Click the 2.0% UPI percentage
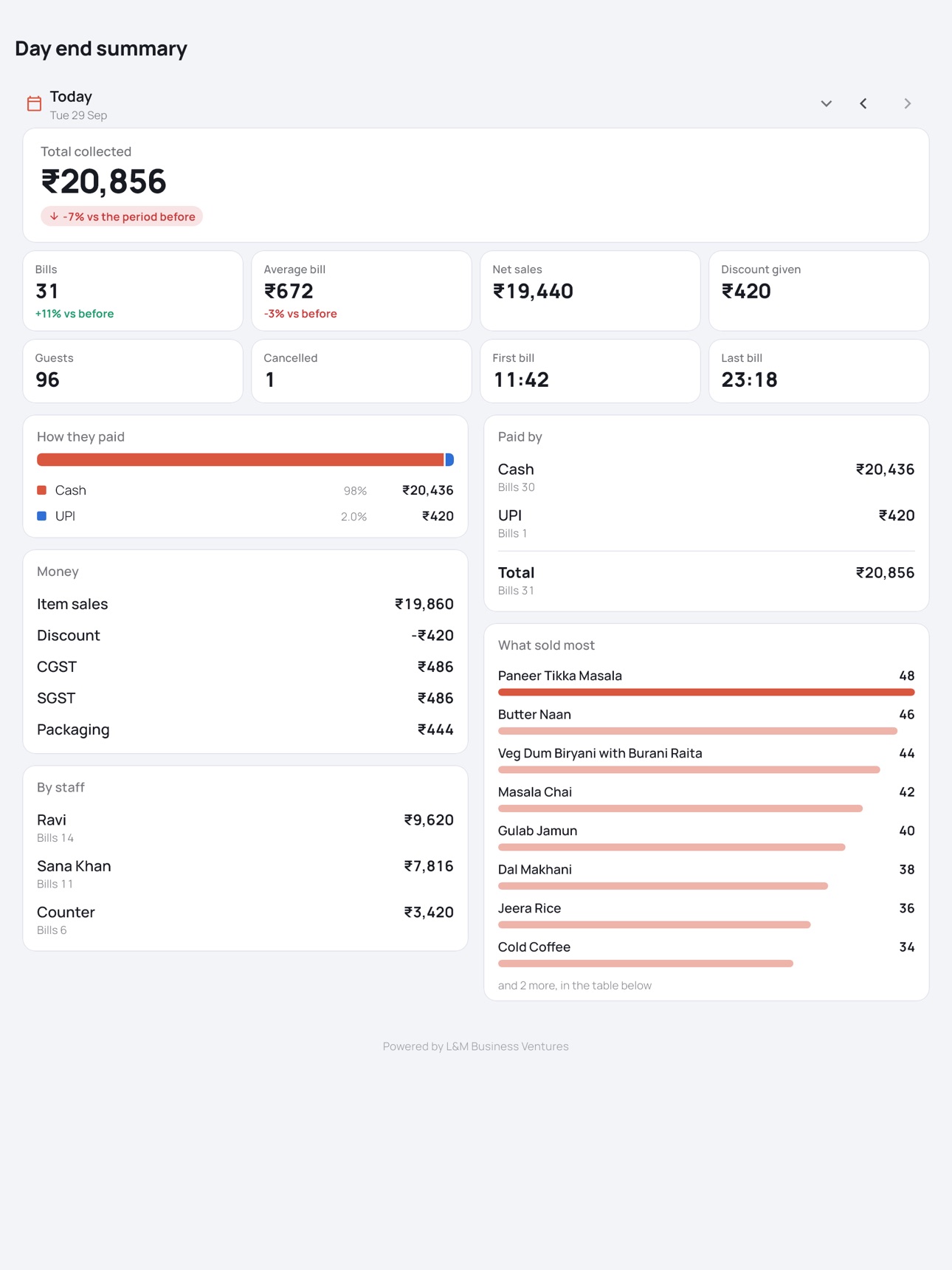Screen dimensions: 952x1270 pyautogui.click(x=353, y=517)
